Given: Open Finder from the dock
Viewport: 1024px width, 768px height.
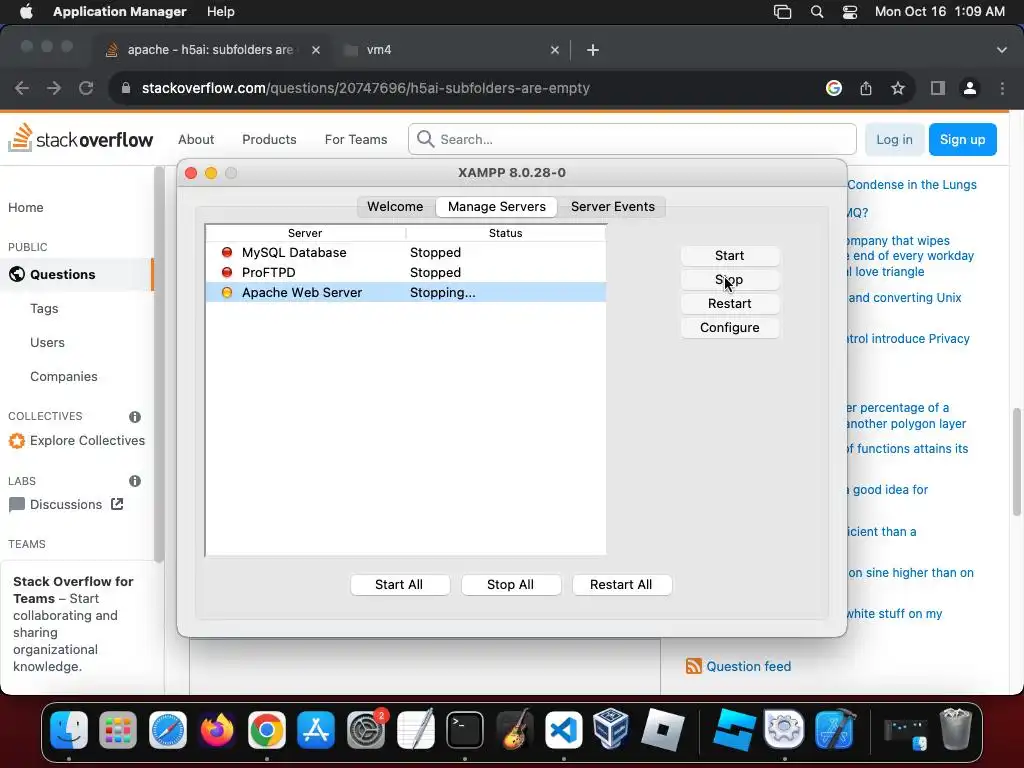Looking at the screenshot, I should point(69,729).
